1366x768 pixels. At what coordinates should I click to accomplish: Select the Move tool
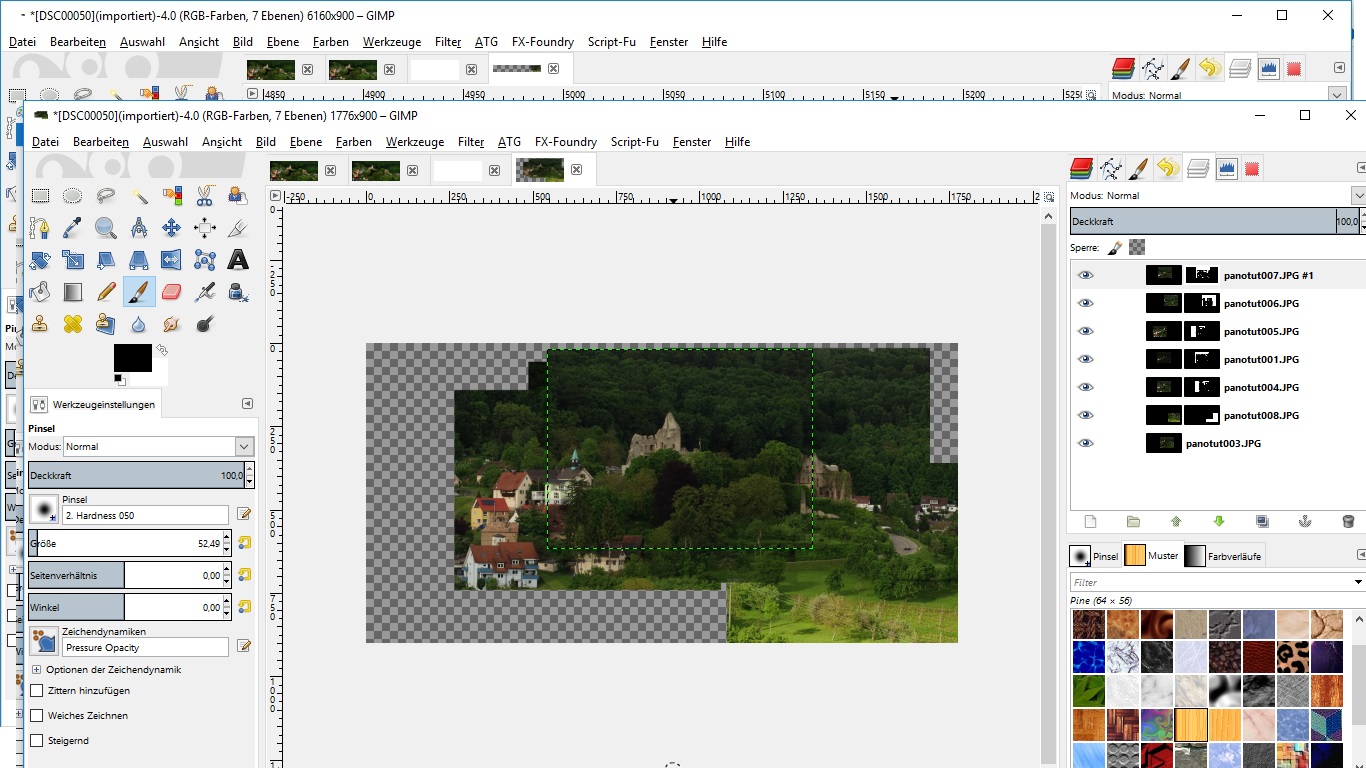[171, 228]
